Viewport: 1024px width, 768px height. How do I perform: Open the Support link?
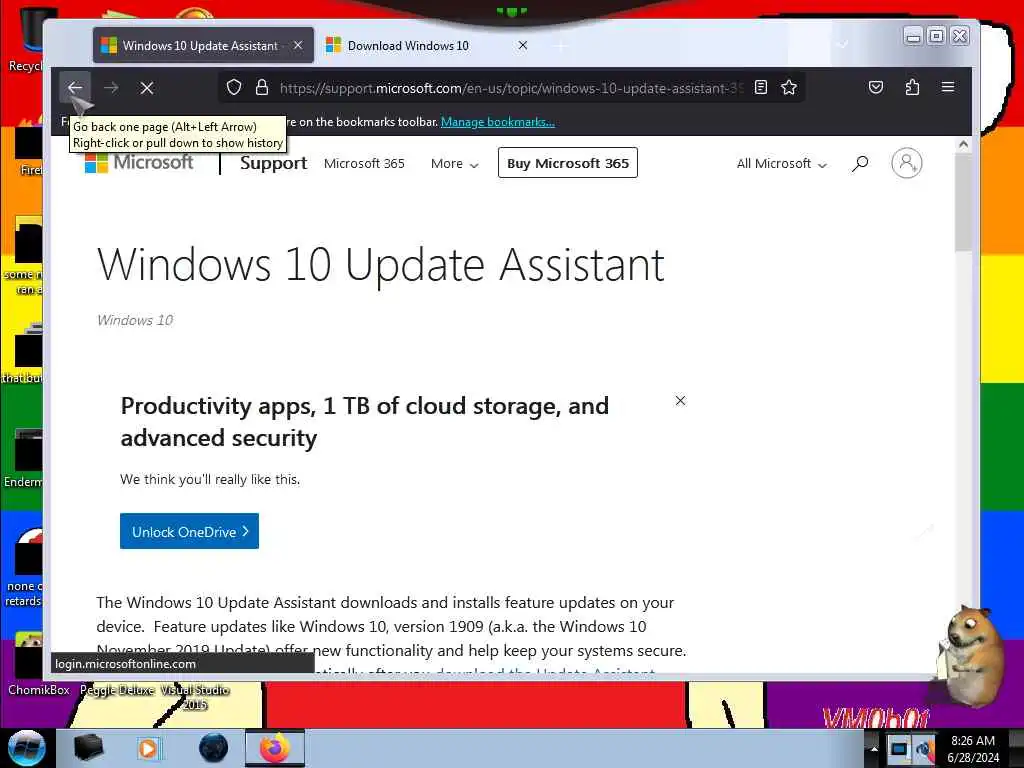(x=273, y=163)
